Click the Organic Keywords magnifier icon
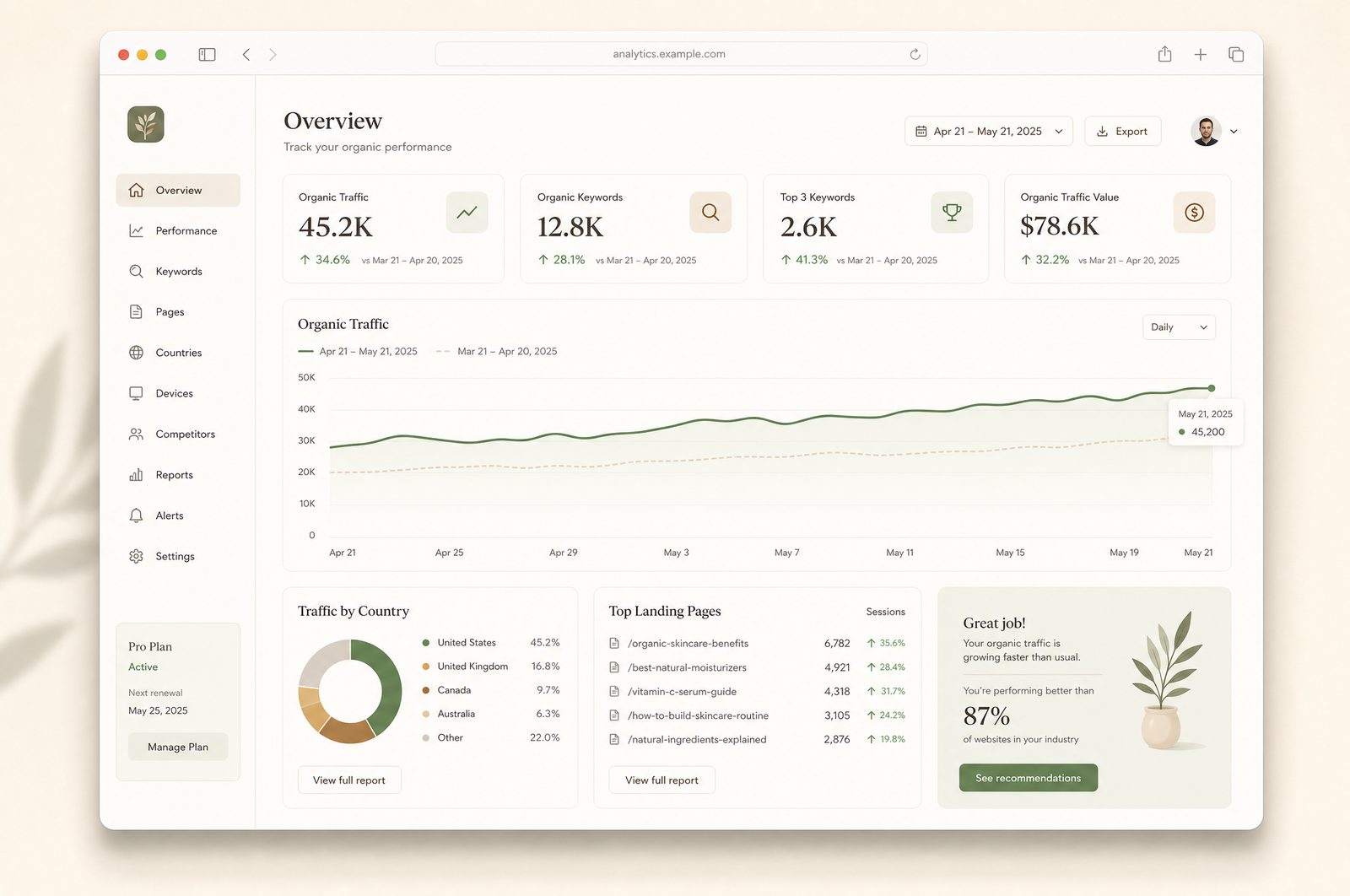Image resolution: width=1350 pixels, height=896 pixels. pos(710,213)
